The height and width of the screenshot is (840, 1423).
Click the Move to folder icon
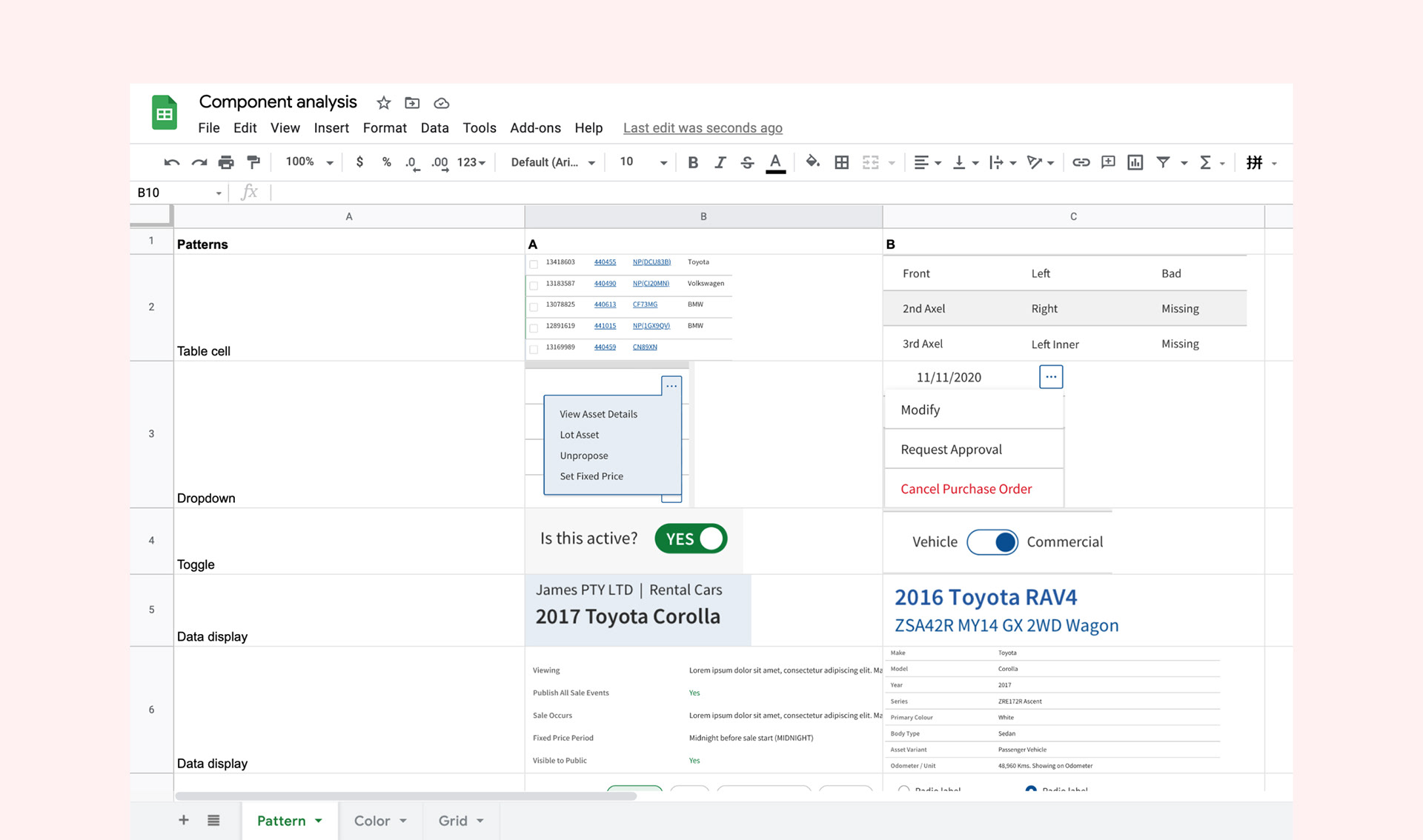tap(412, 103)
